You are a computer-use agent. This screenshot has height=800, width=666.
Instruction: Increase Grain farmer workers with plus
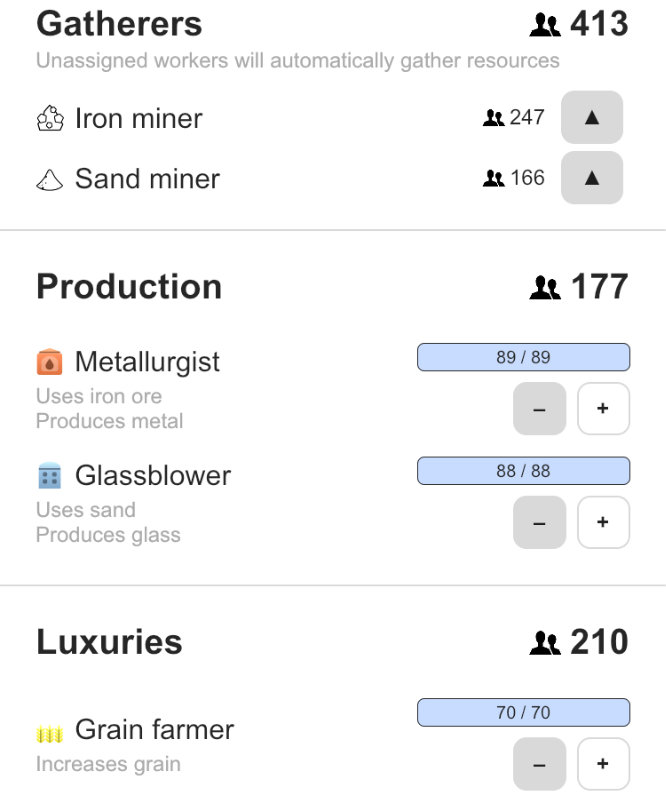pos(603,764)
